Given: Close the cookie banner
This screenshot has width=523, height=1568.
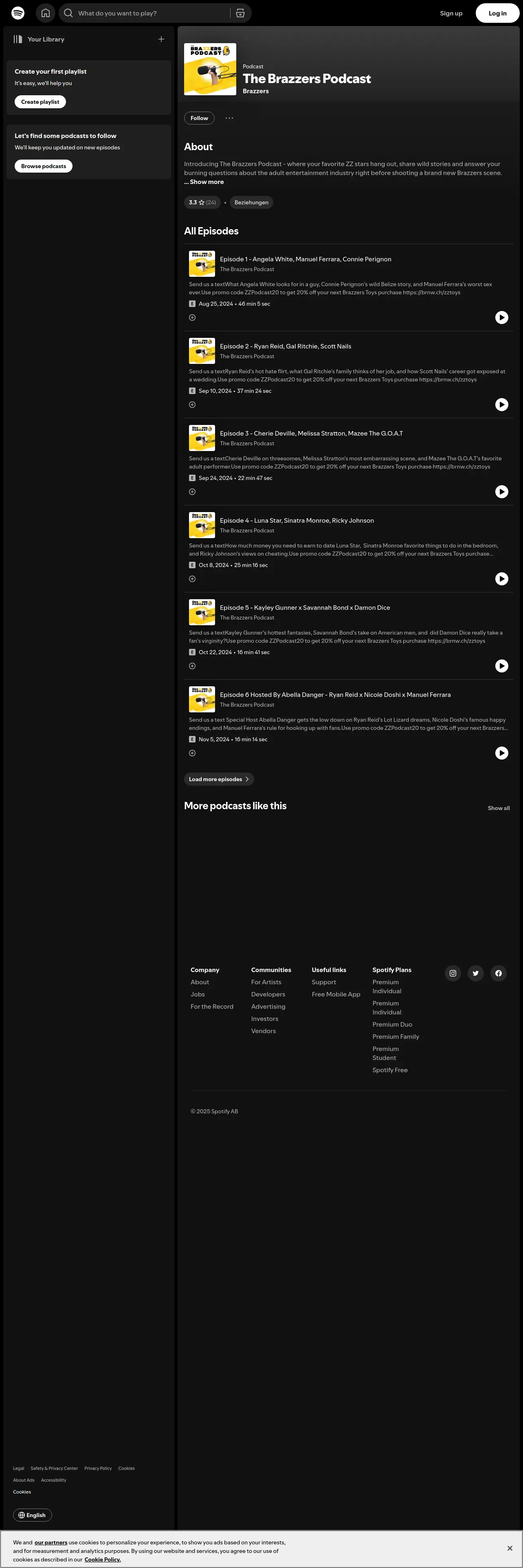Looking at the screenshot, I should 510,1547.
